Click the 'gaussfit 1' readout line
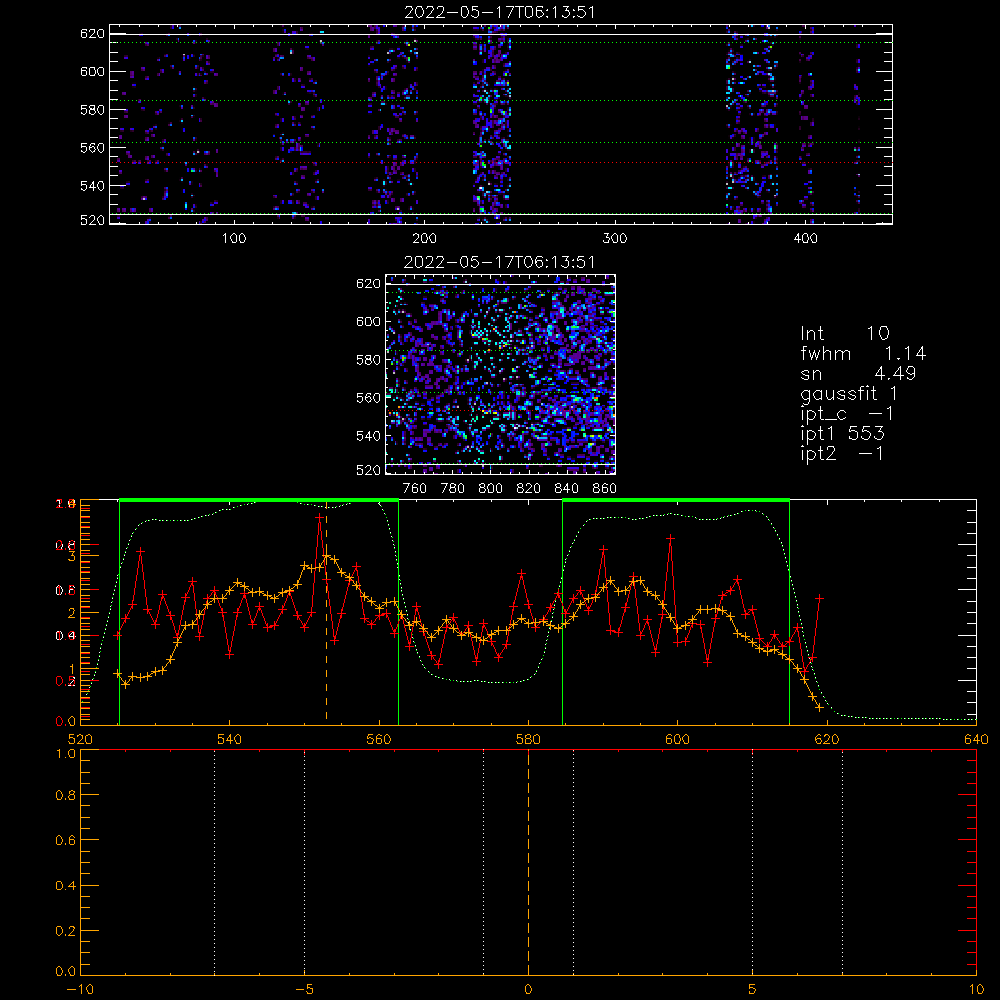Screen dimensions: 1000x1000 (x=849, y=393)
